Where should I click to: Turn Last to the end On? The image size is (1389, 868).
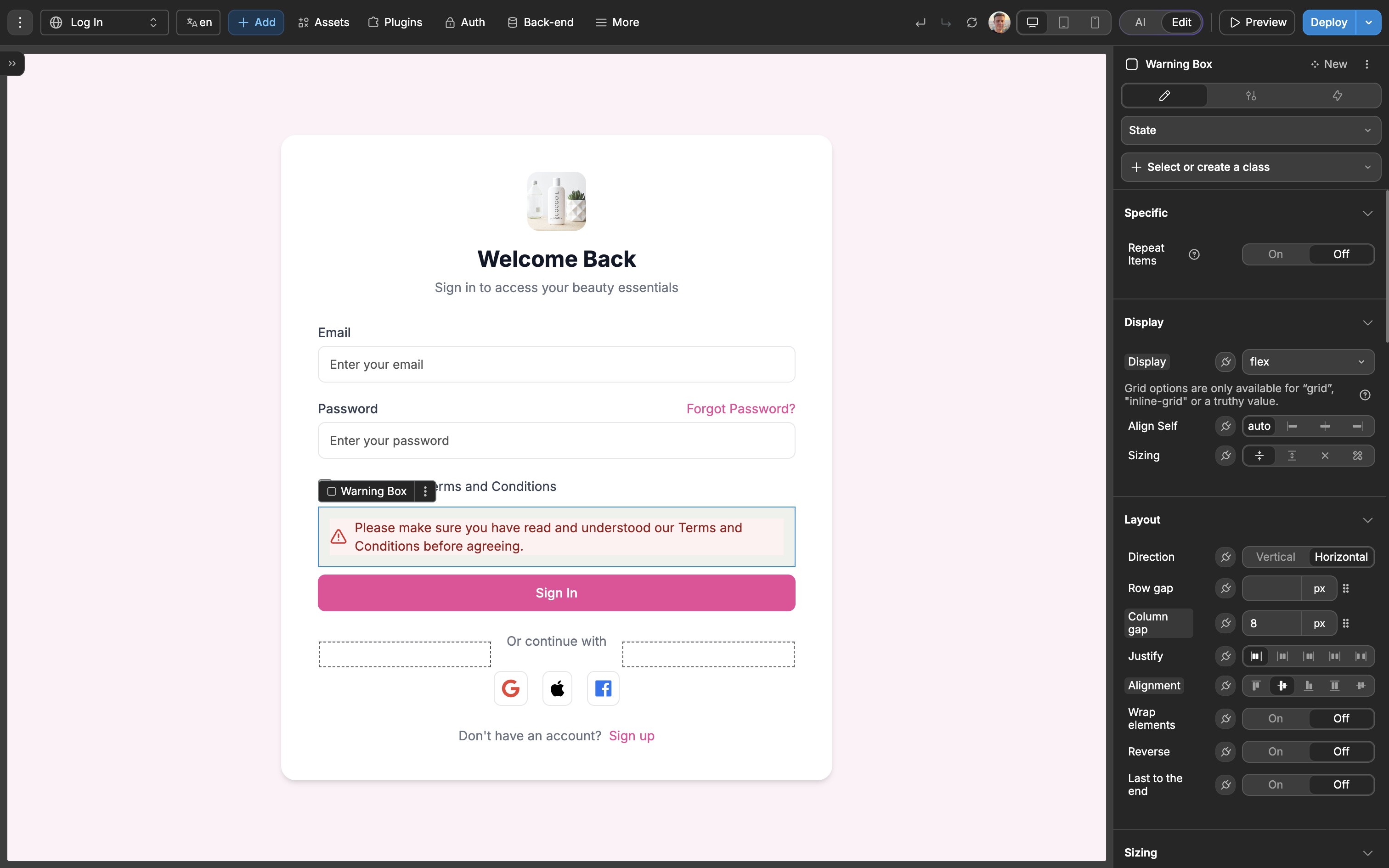tap(1276, 785)
